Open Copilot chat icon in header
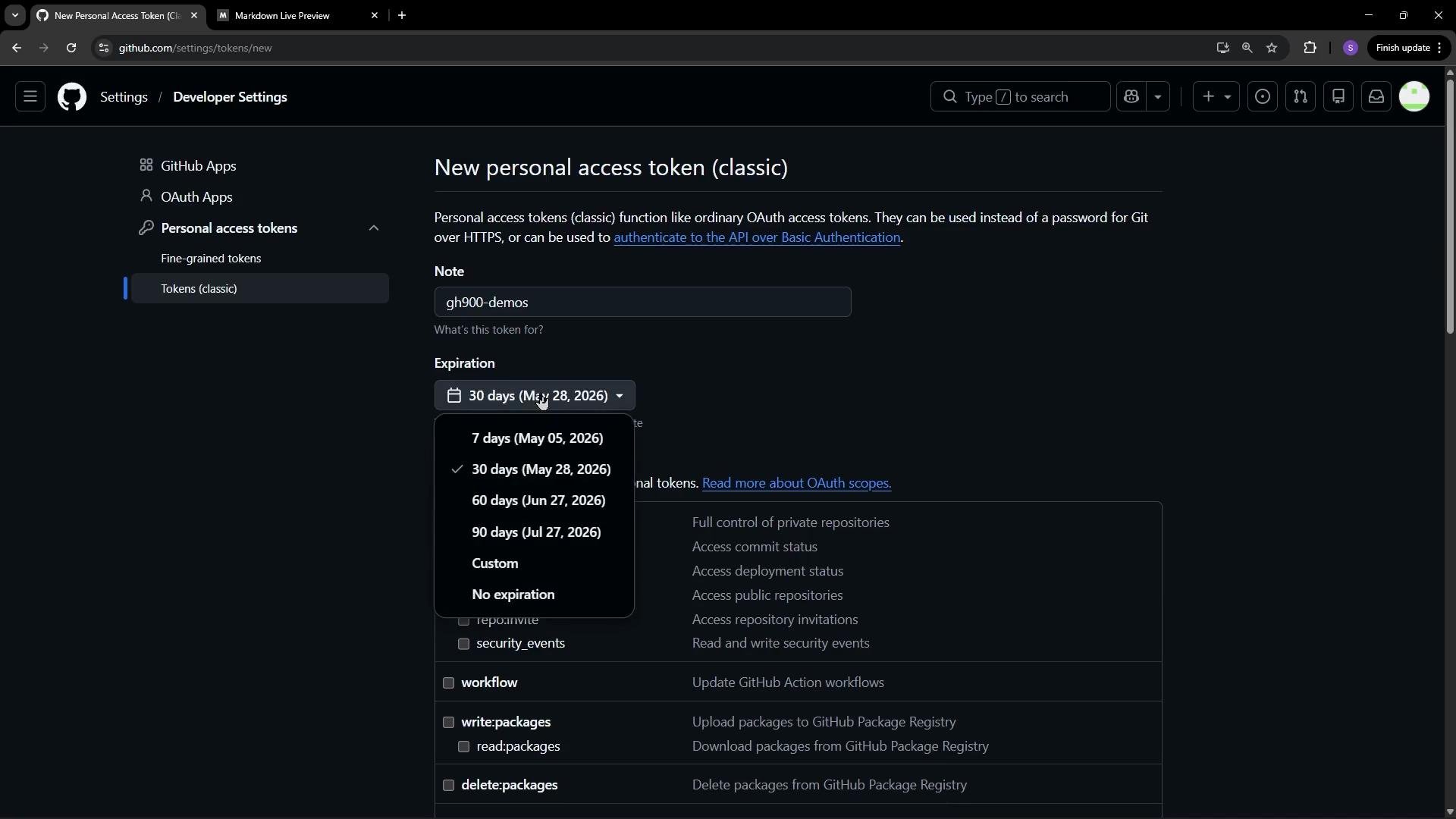This screenshot has width=1456, height=819. click(1131, 97)
